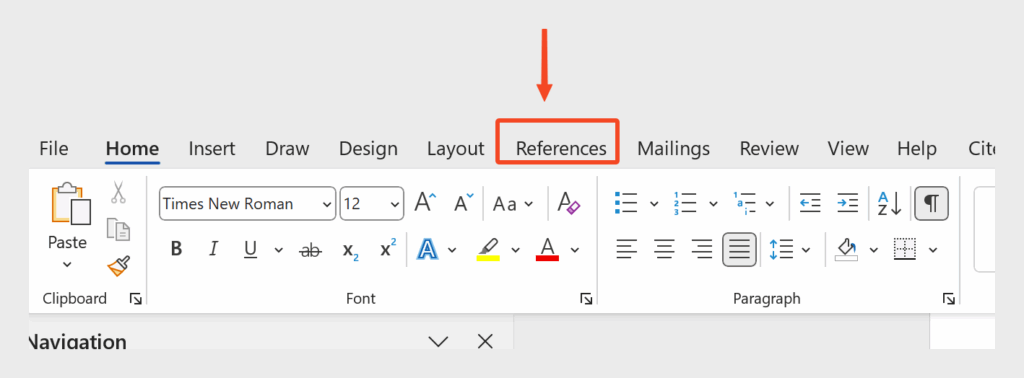Open borders dropdown arrow

(x=933, y=249)
